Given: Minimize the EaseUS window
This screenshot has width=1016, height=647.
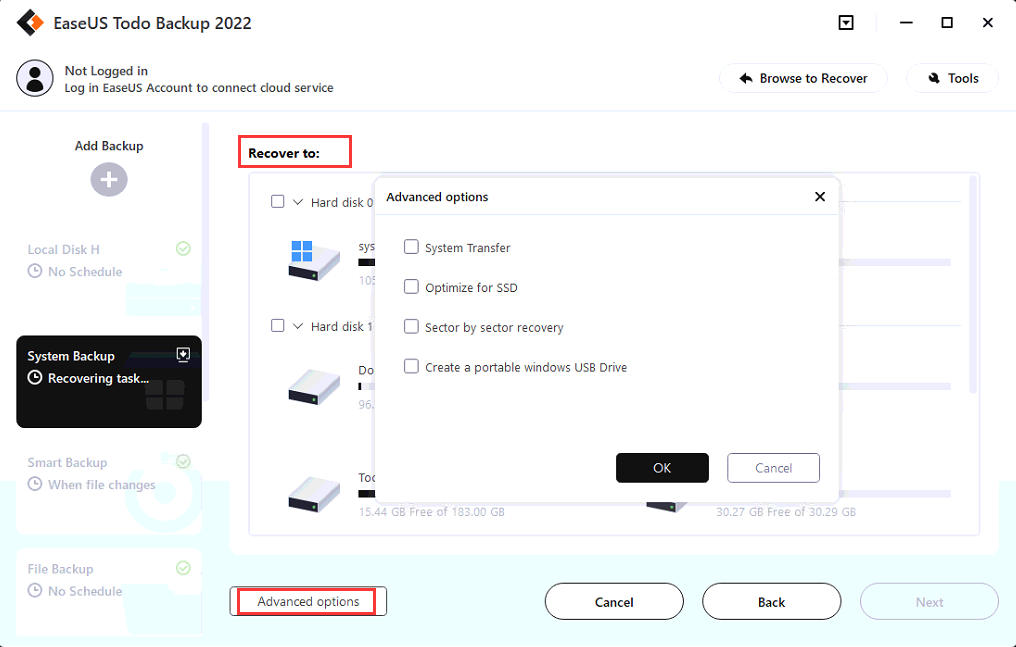Looking at the screenshot, I should coord(906,23).
